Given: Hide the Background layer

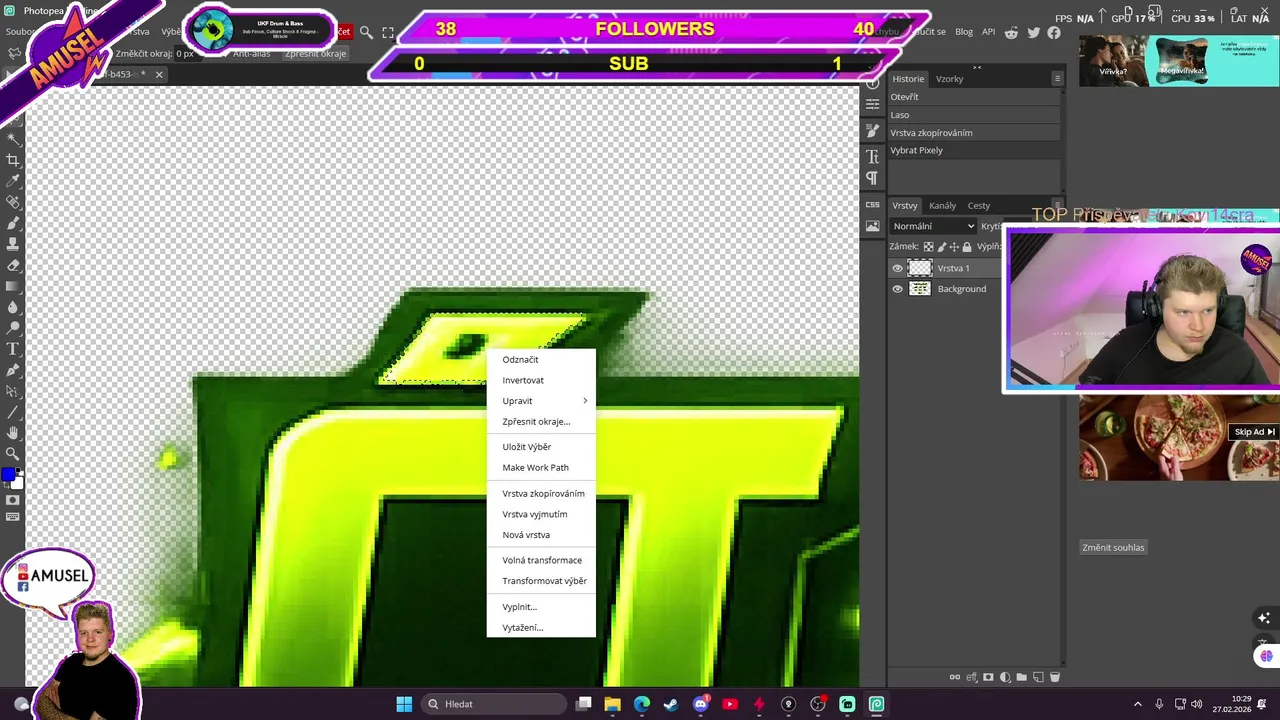Looking at the screenshot, I should tap(897, 289).
